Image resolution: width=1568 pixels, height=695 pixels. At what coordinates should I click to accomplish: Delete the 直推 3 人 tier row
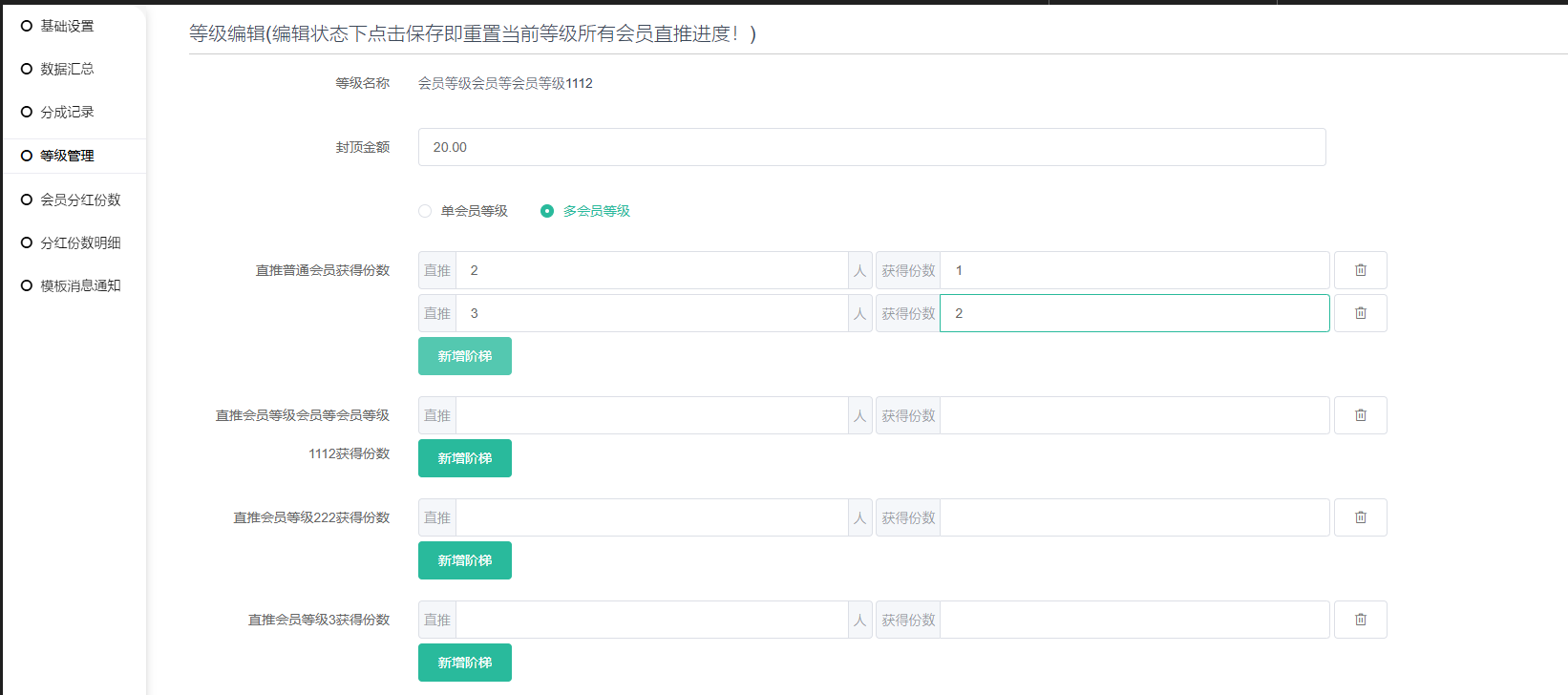tap(1360, 313)
